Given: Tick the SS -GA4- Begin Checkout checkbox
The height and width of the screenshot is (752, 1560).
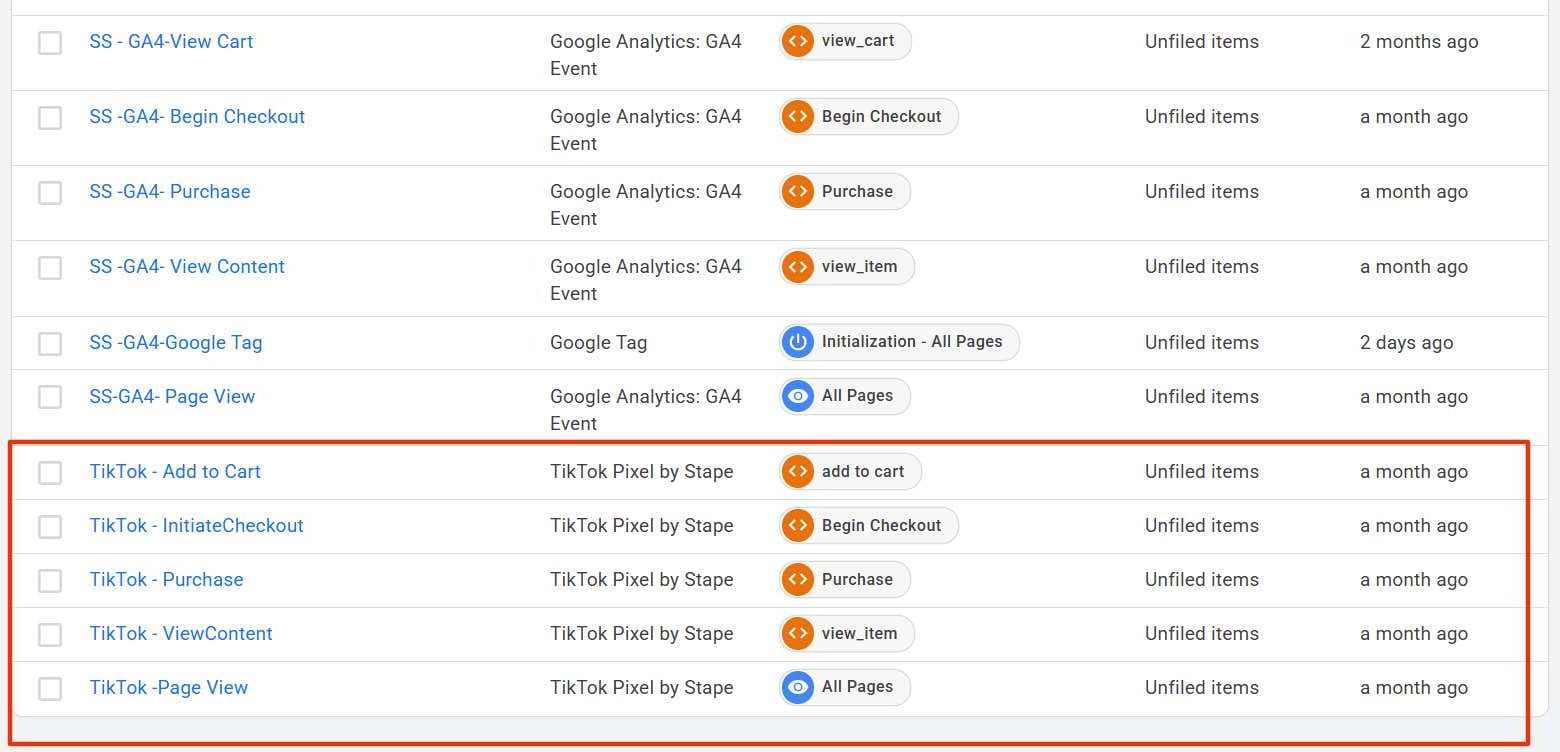Looking at the screenshot, I should click(50, 117).
